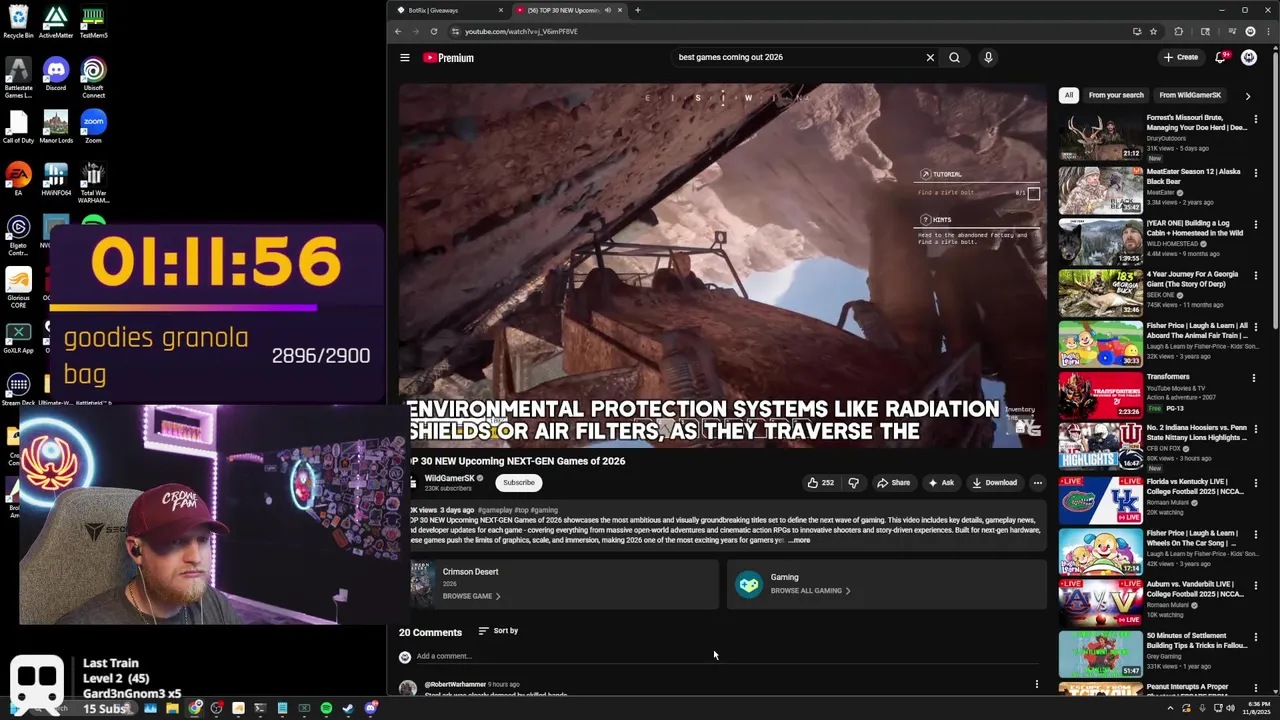Subscribe to WildGamerSK channel

(519, 483)
